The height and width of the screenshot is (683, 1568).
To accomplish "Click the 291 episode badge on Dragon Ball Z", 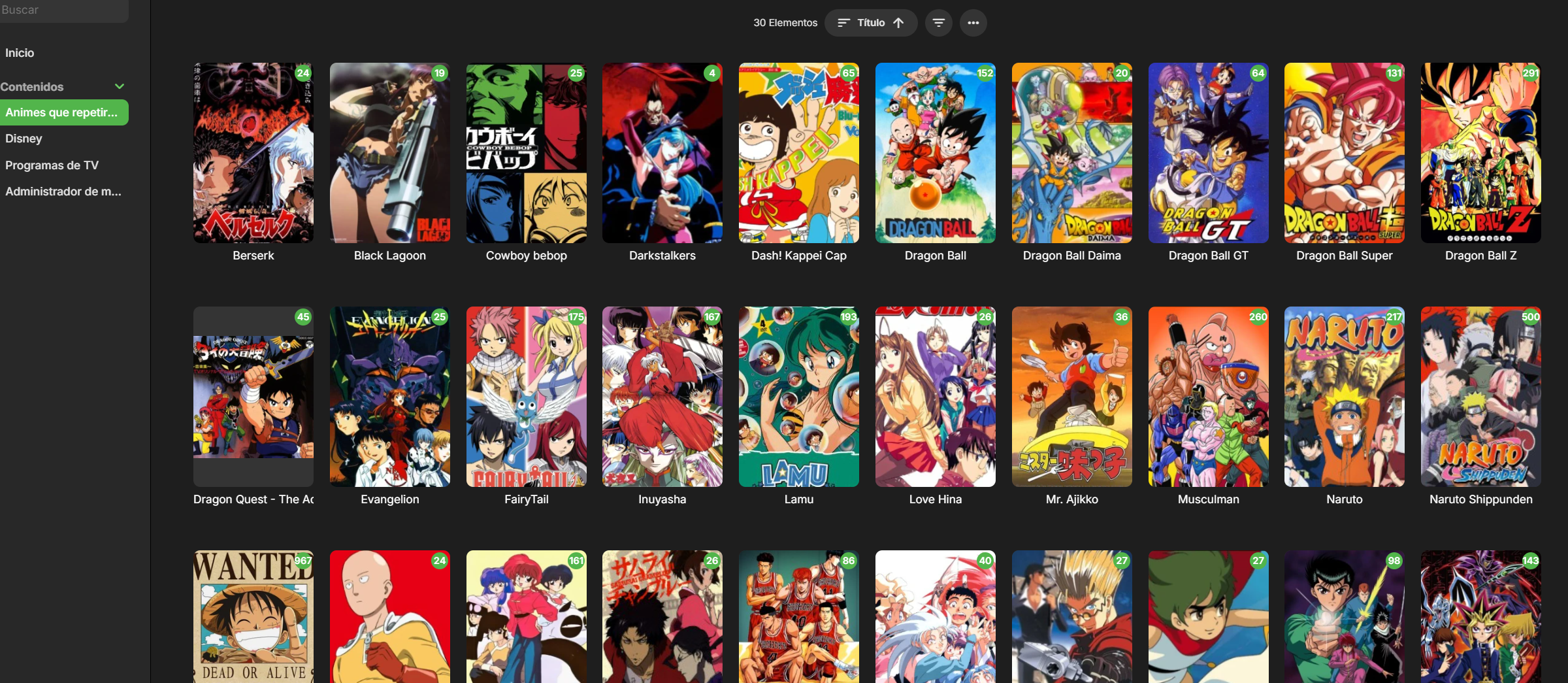I will pos(1530,73).
